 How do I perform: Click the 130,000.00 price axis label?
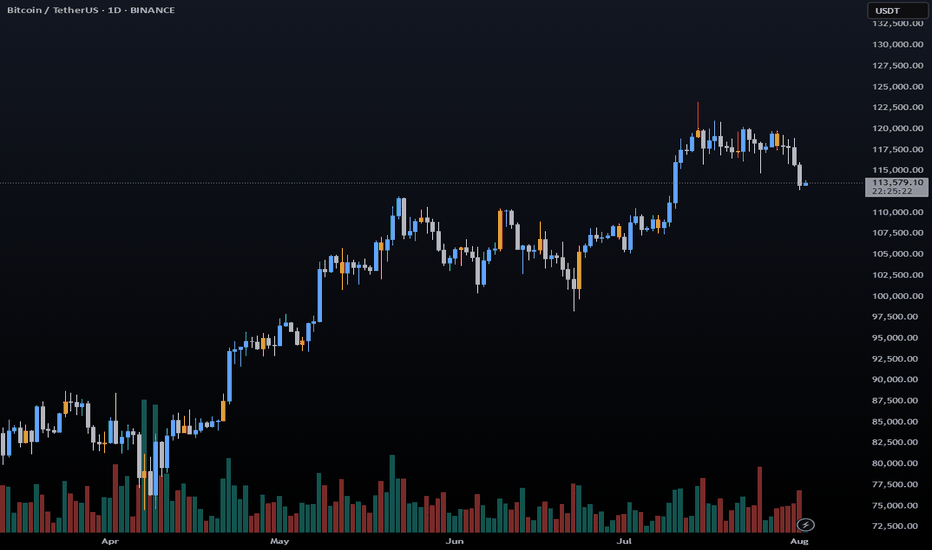(898, 44)
